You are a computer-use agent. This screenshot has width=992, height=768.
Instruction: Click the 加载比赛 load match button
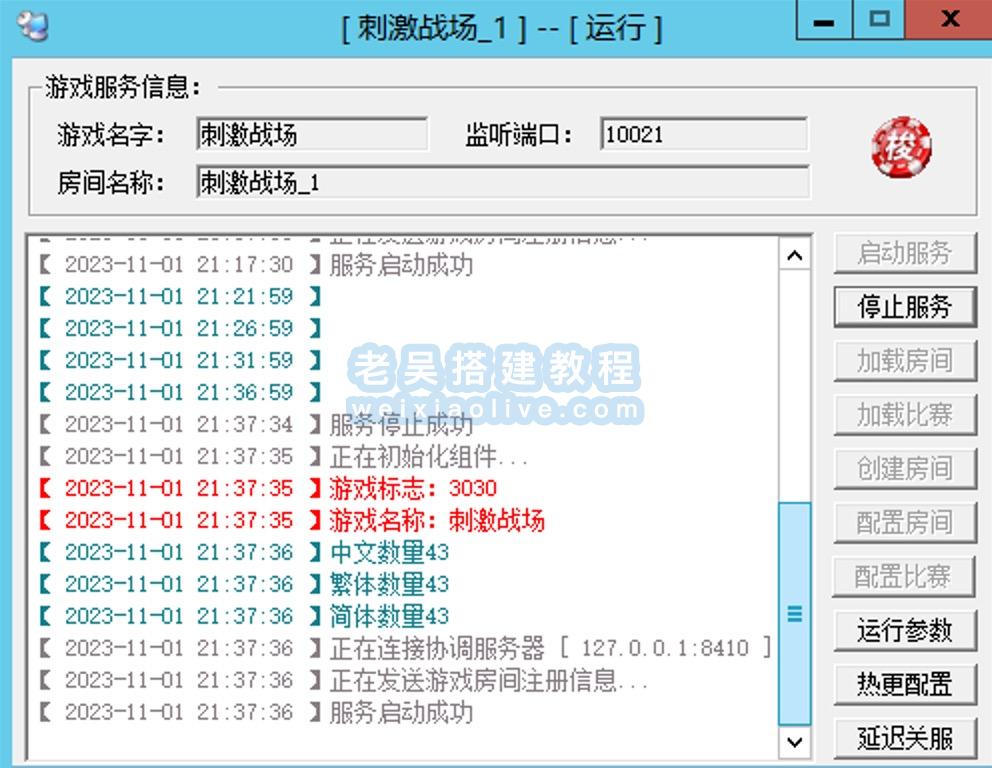[x=903, y=415]
